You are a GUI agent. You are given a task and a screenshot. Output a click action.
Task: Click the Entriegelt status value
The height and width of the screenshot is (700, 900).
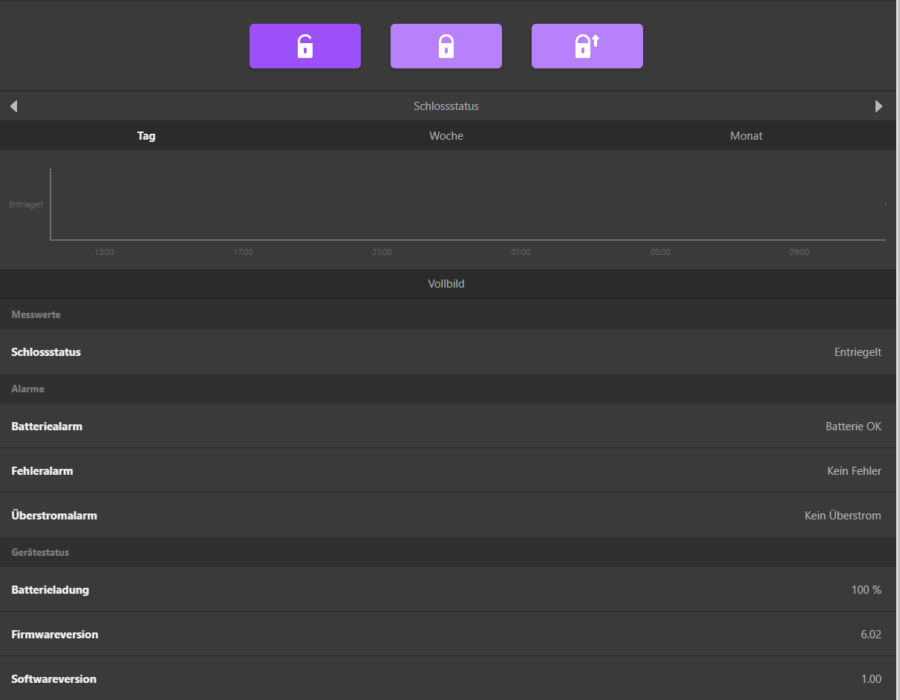point(858,352)
